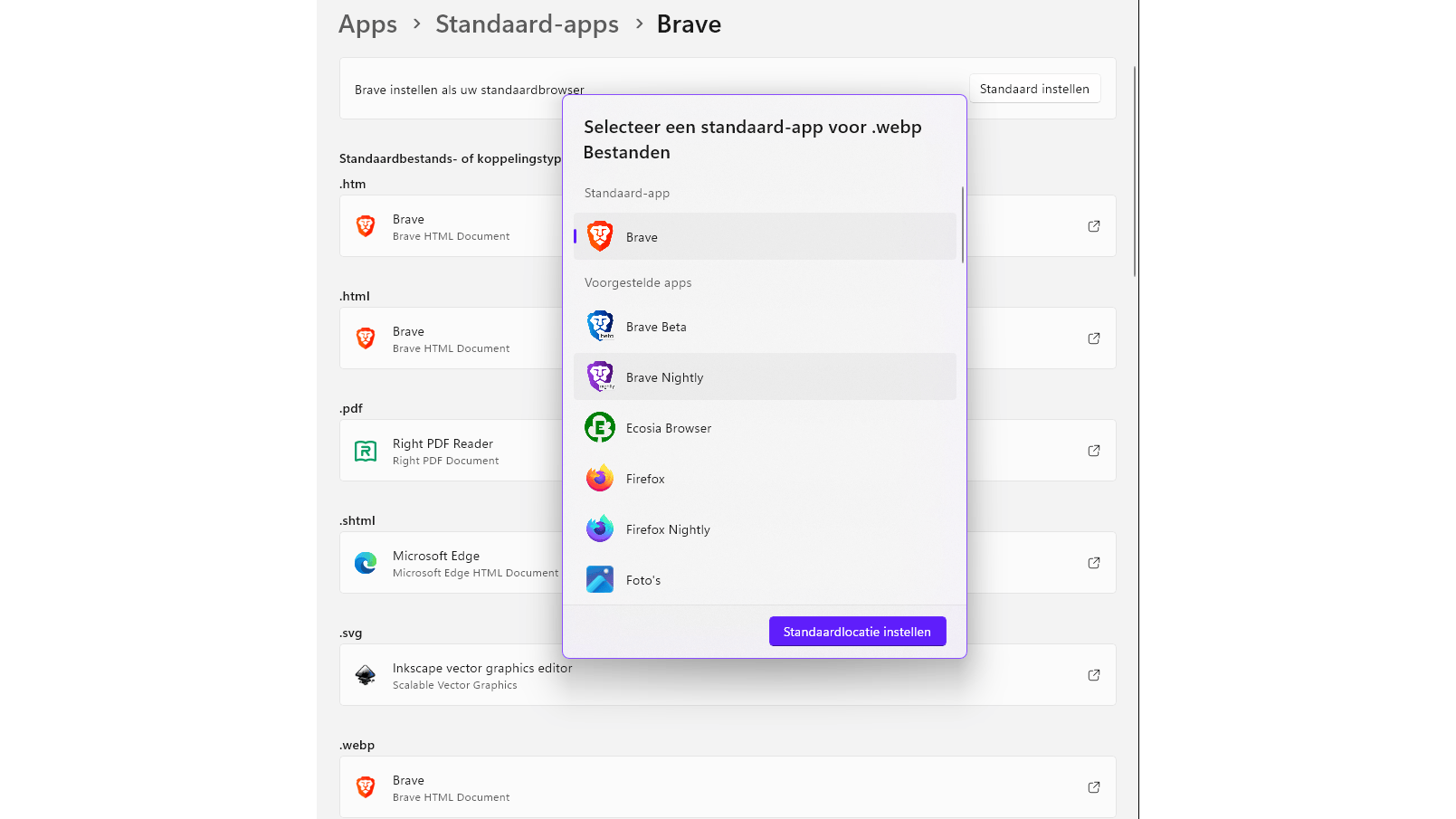Select the Foto's app icon
The image size is (1456, 819).
tap(600, 580)
